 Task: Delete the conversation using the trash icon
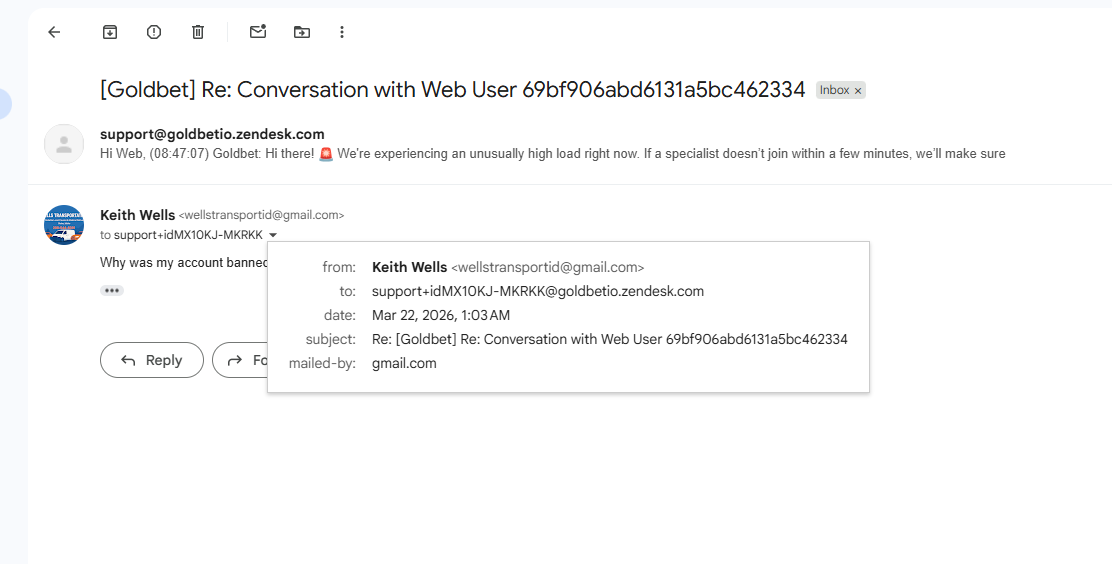[x=198, y=32]
